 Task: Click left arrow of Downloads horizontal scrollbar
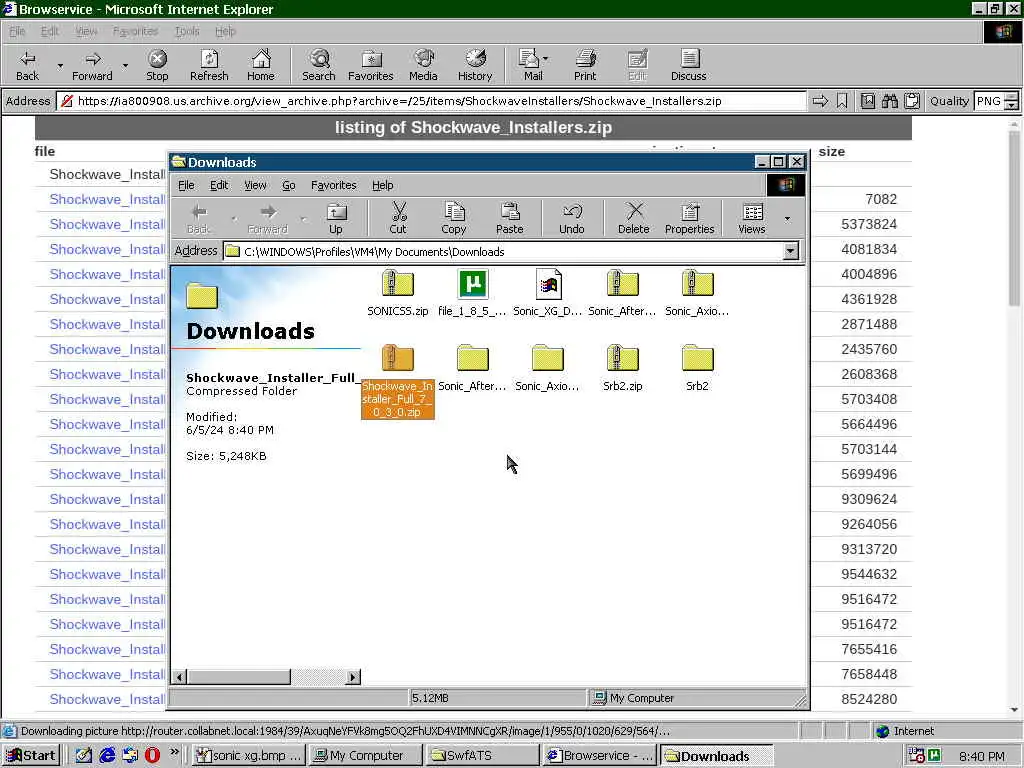point(180,677)
